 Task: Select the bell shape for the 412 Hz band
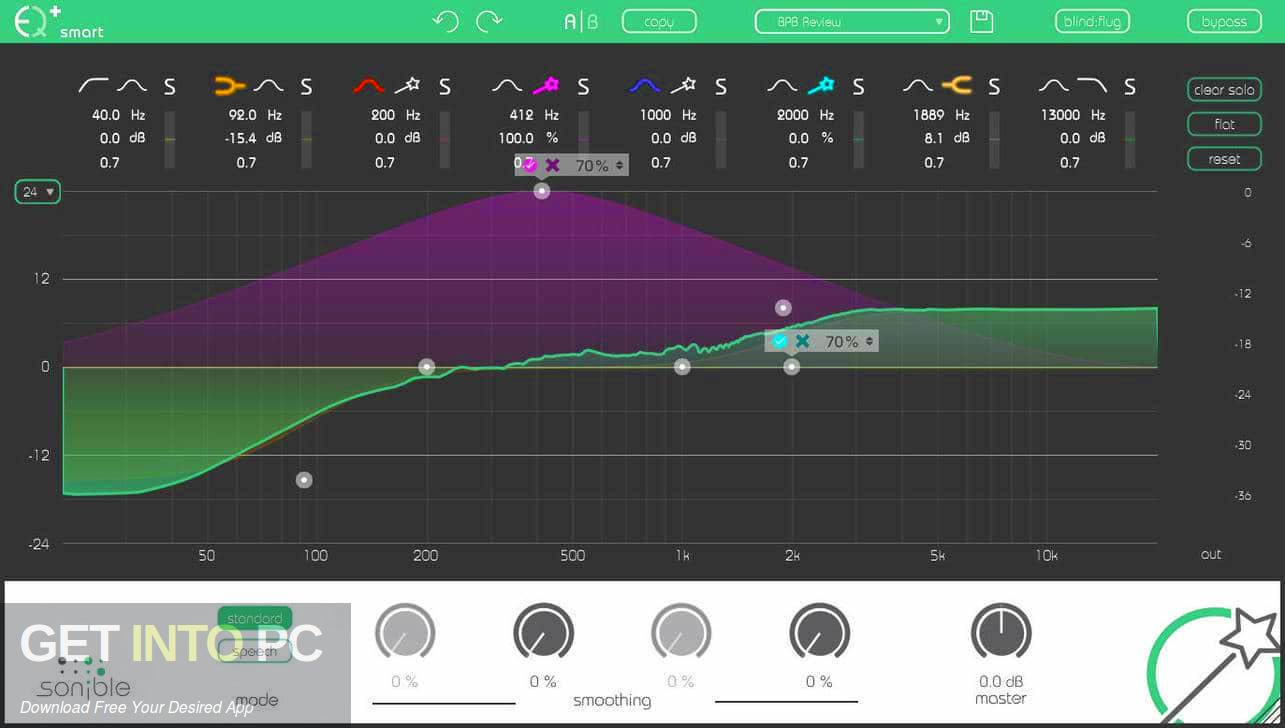(508, 87)
